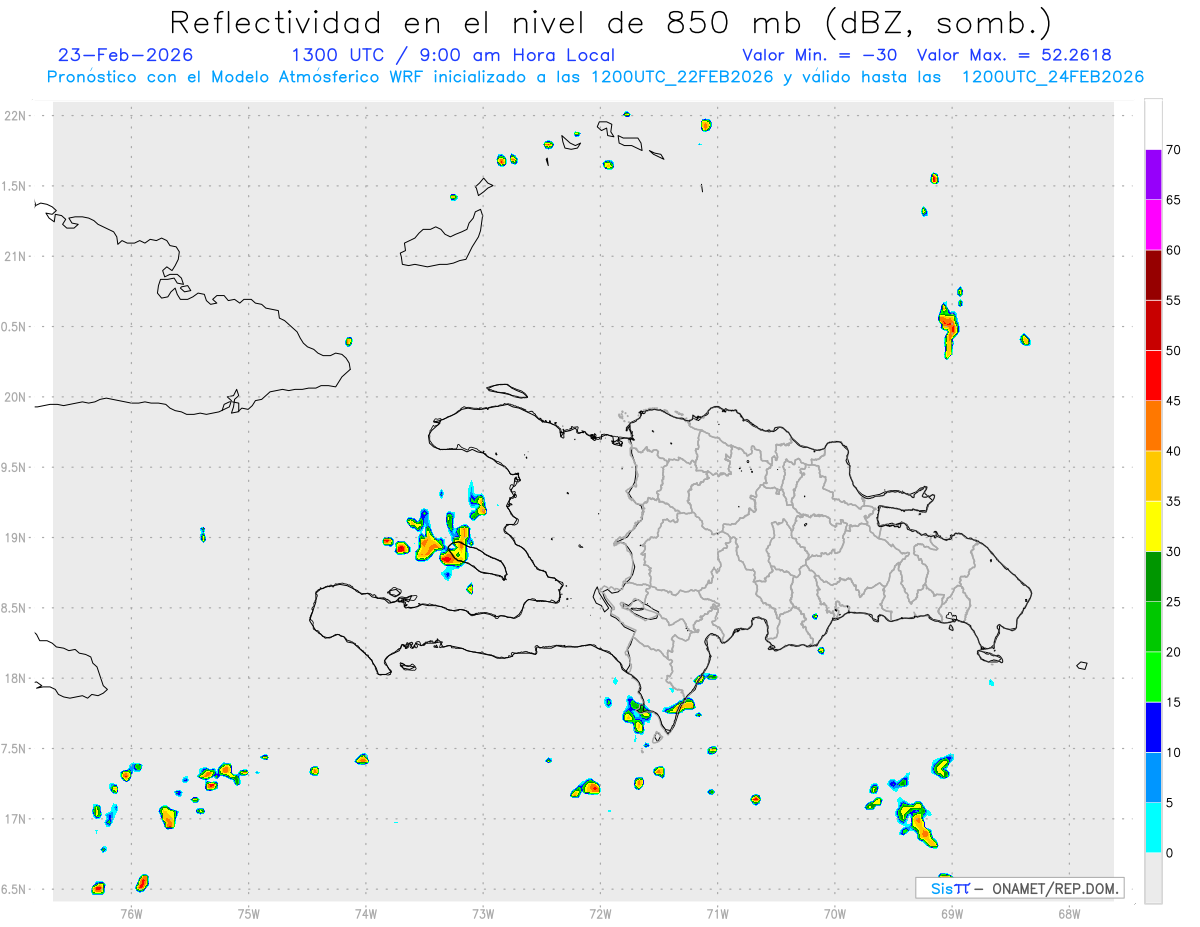Screen dimensions: 1200x927
Task: Click the colorbar label '20'
Action: (1175, 652)
